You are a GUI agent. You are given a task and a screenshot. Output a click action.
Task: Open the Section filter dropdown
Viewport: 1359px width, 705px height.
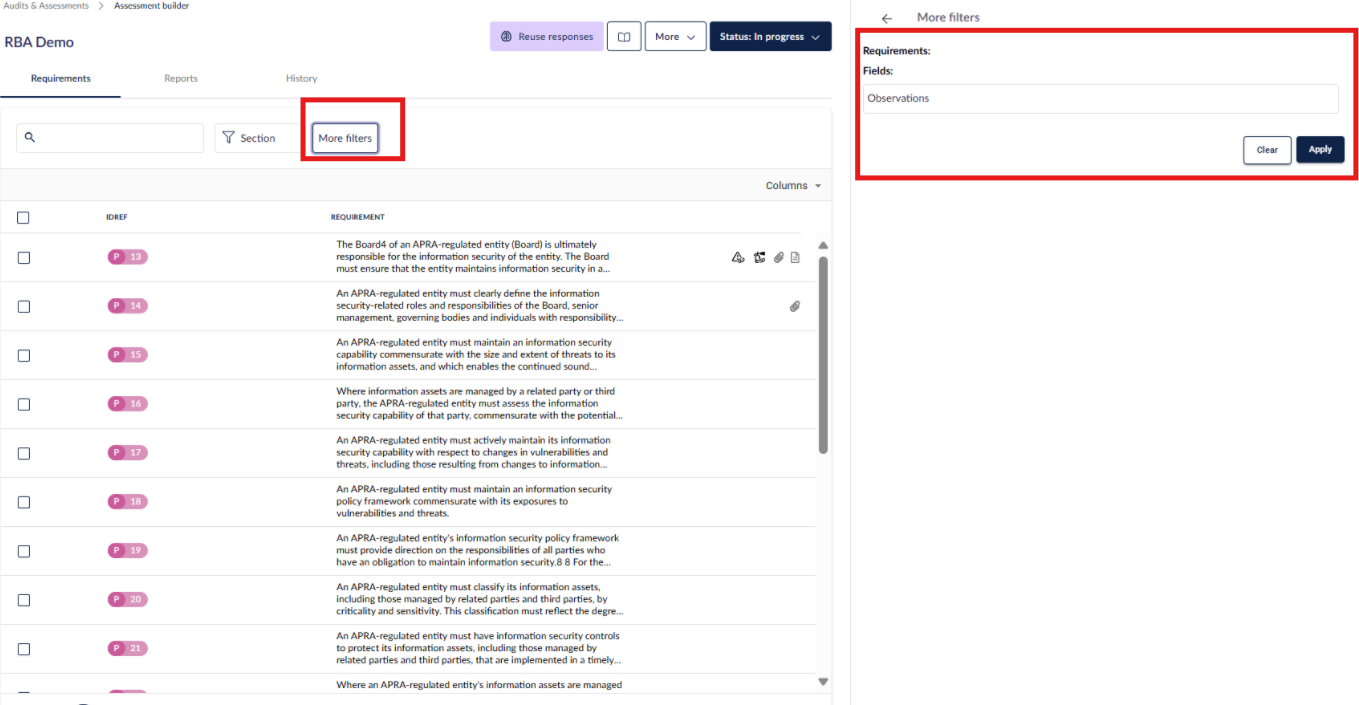(257, 138)
